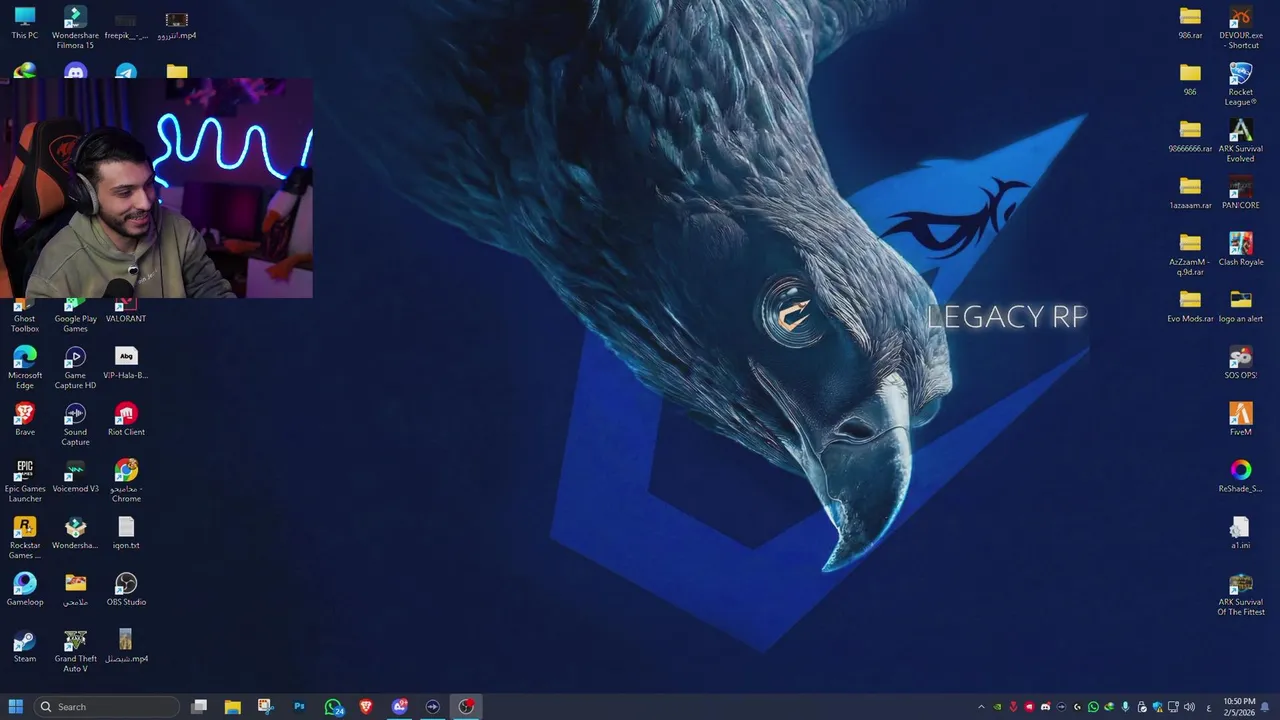
Task: Open the Voicemod V3 desktop shortcut
Action: tap(75, 476)
